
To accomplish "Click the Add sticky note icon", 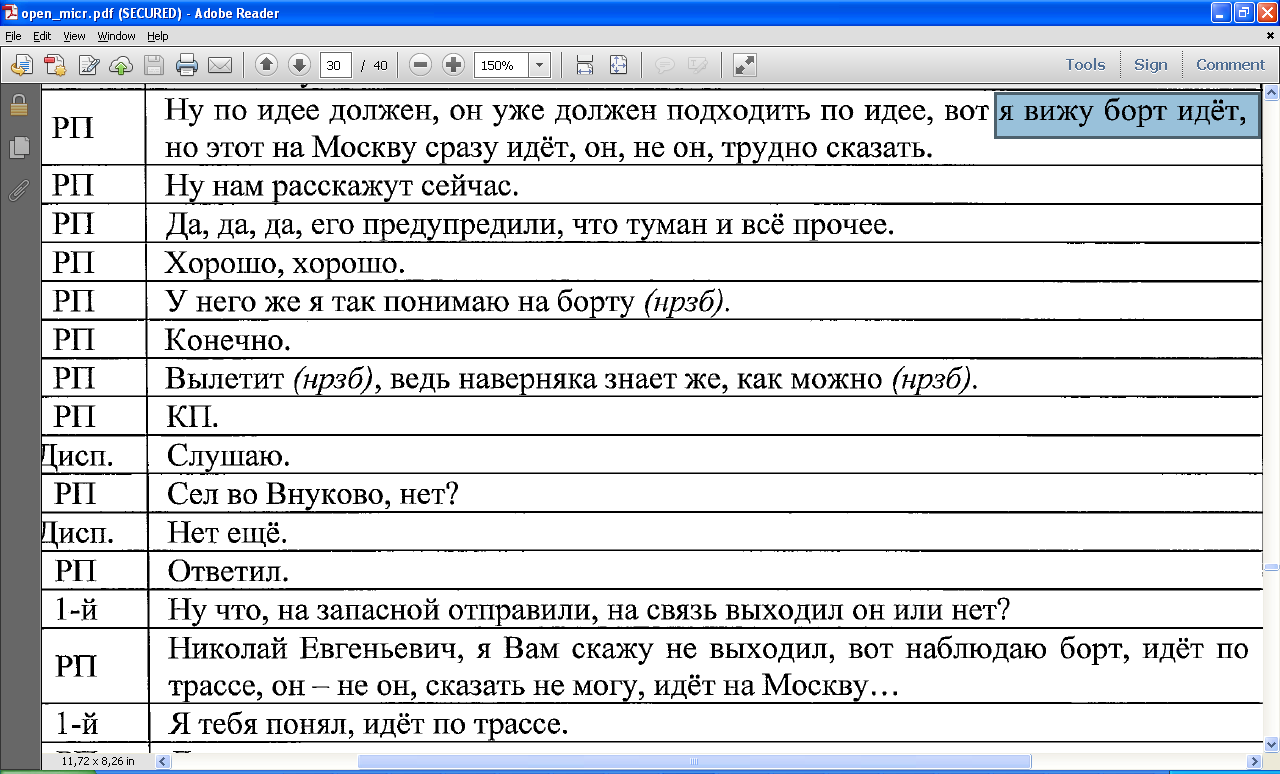I will [x=664, y=65].
